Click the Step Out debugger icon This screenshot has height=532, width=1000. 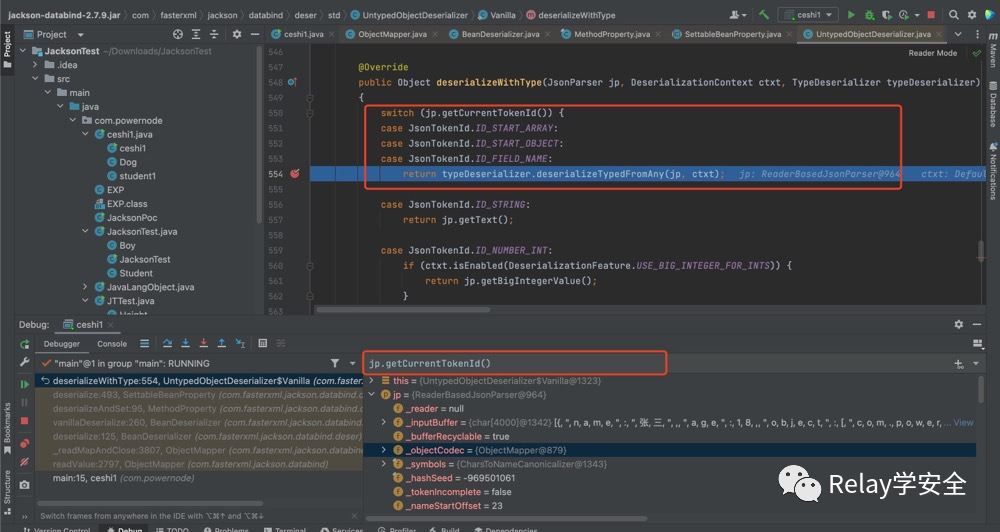pyautogui.click(x=221, y=343)
